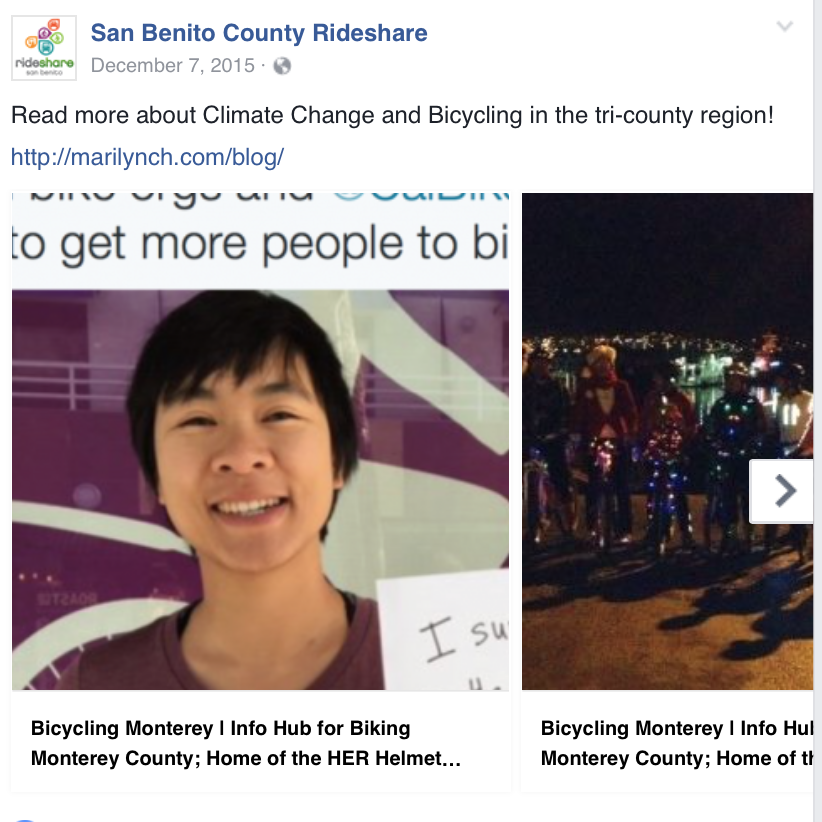Click the 'to get more people' banner text

[260, 244]
